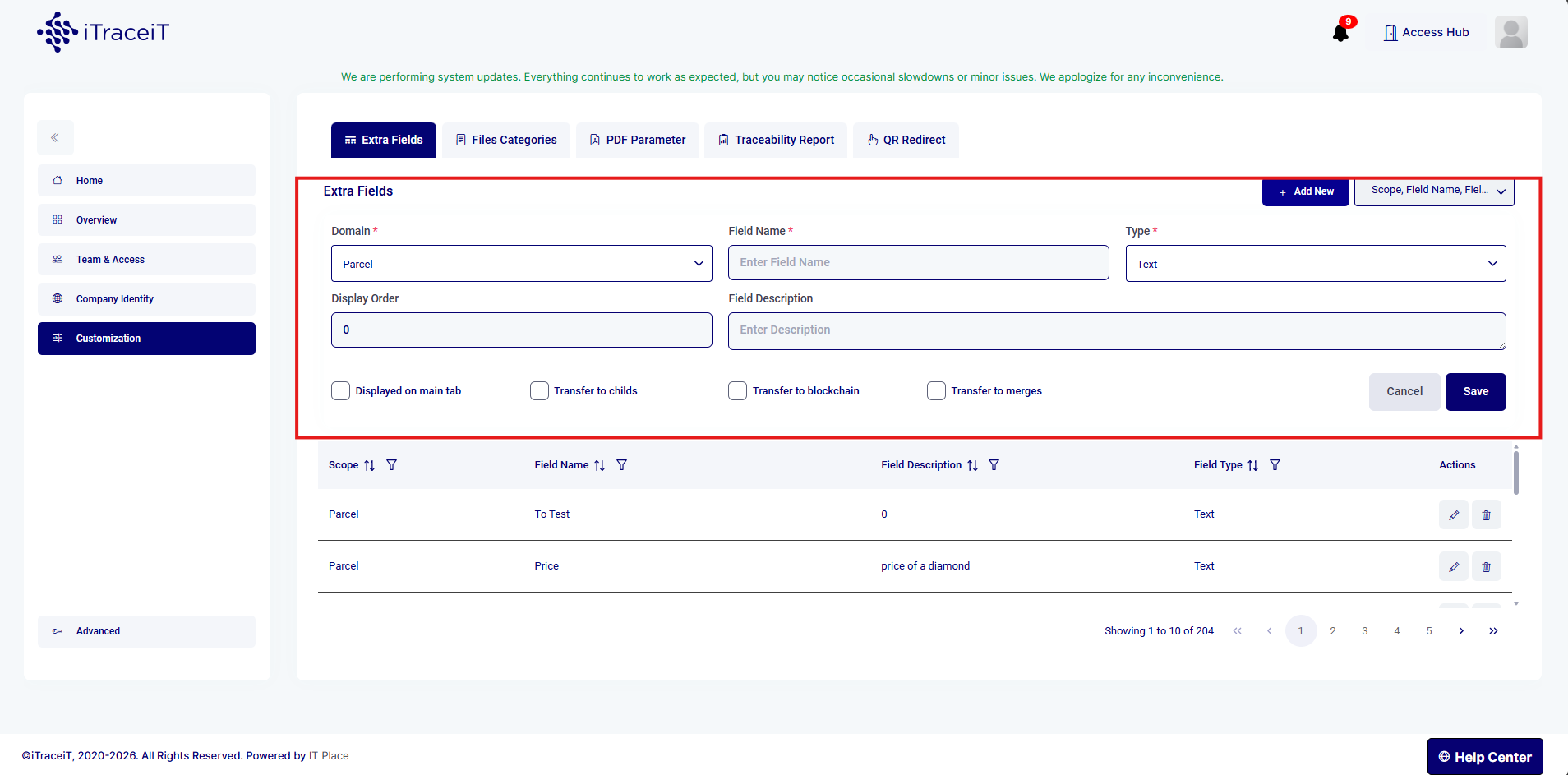This screenshot has width=1568, height=775.
Task: Switch to the PDF Parameter tab
Action: click(x=638, y=141)
